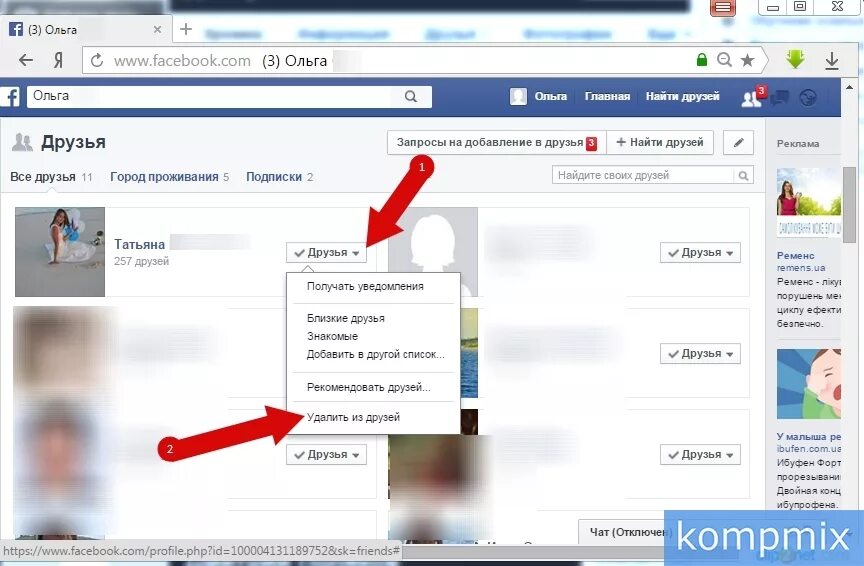Open browser downloads arrow icon

pos(831,61)
